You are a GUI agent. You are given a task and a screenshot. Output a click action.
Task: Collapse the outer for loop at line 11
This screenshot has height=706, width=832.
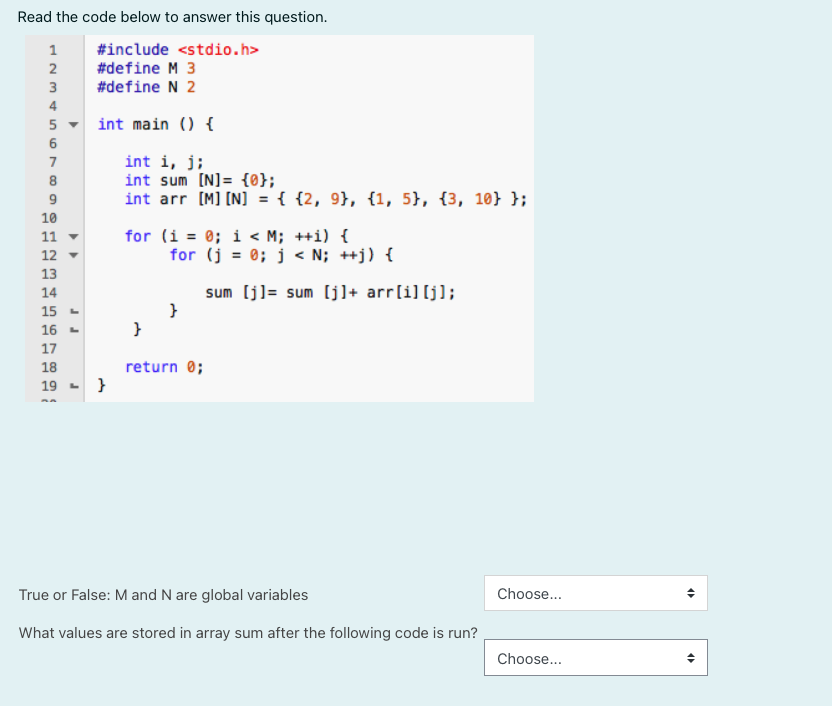click(72, 236)
